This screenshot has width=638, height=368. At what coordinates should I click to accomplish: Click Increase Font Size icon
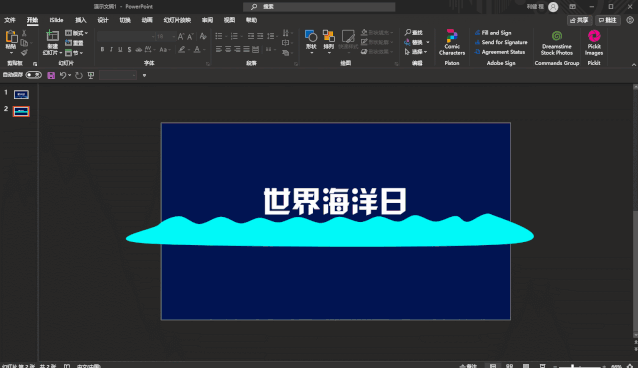tap(181, 37)
